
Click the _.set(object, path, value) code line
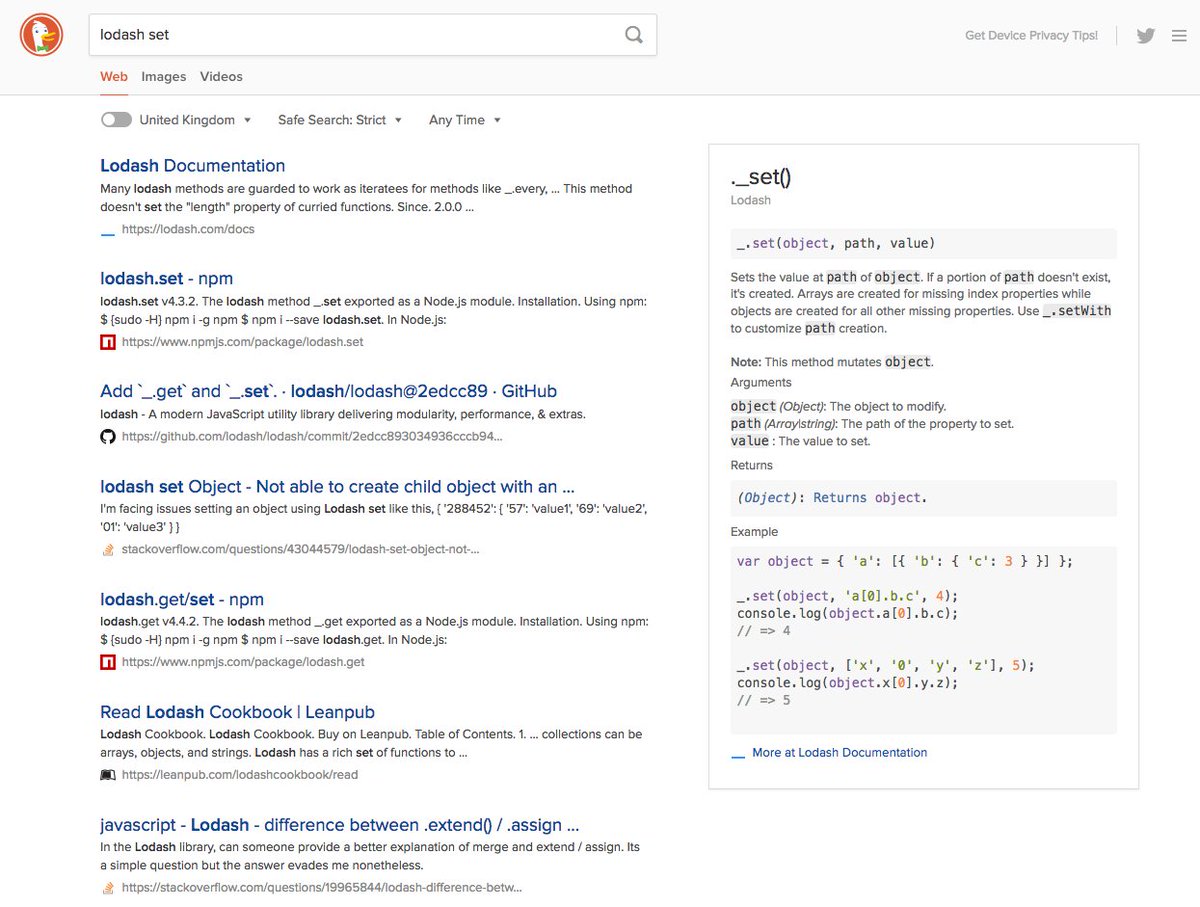(923, 244)
